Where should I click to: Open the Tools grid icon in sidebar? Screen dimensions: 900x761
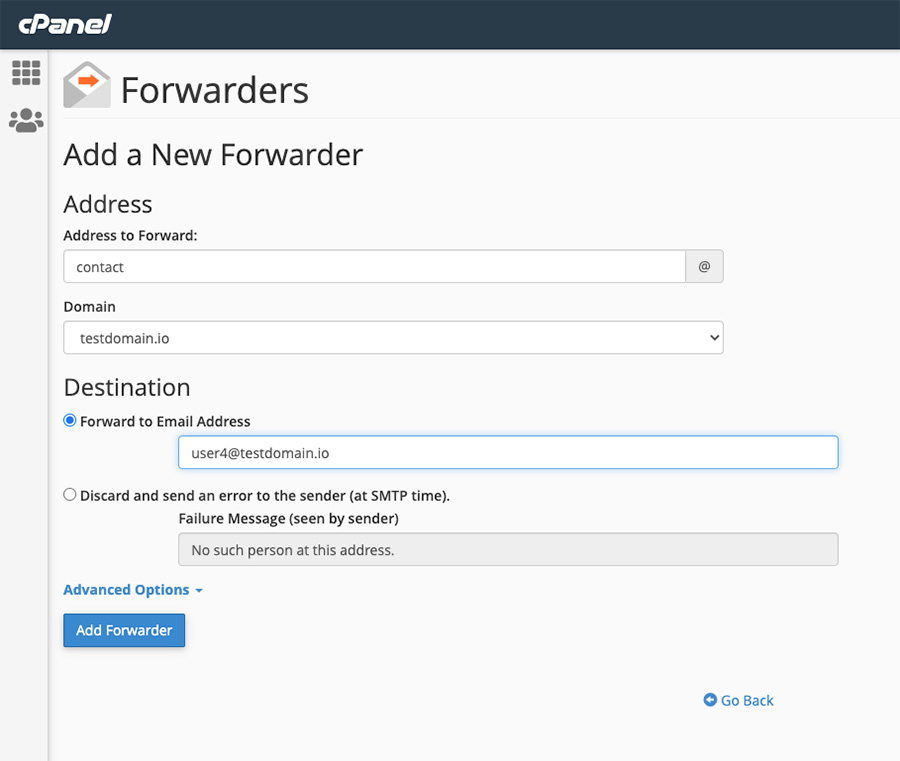pos(26,73)
